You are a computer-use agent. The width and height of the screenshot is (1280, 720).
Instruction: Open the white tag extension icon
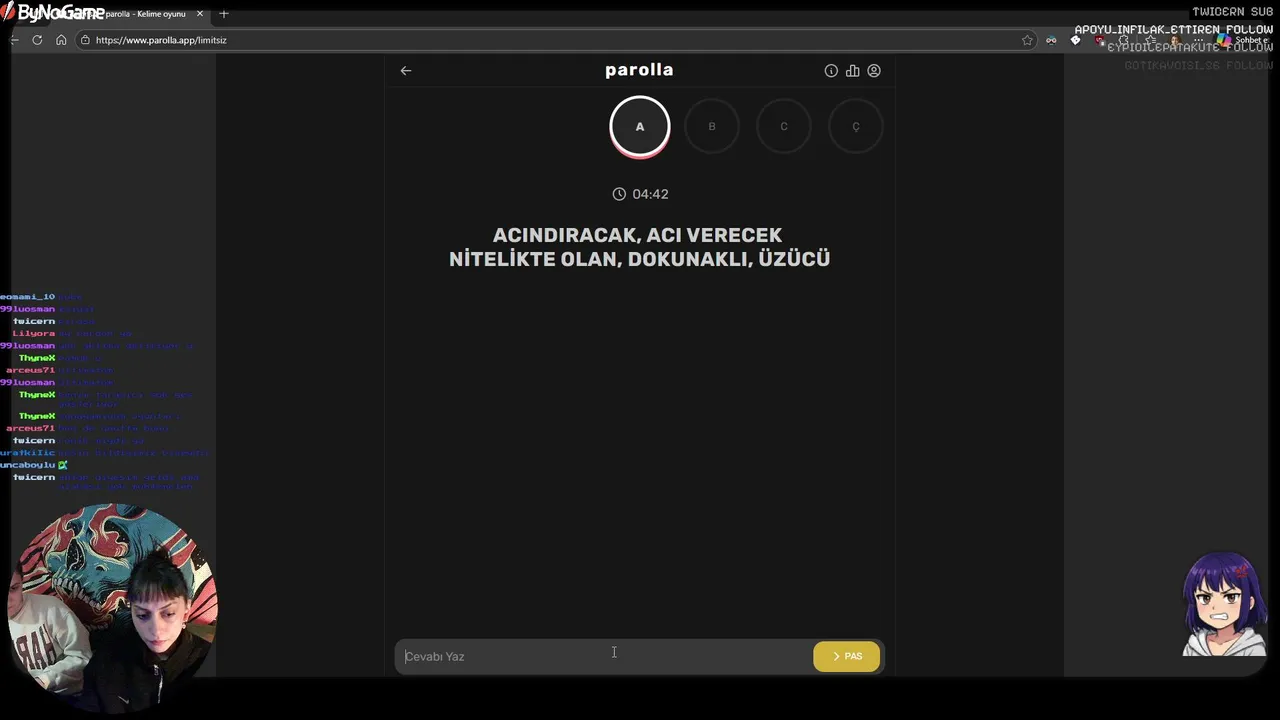(1075, 40)
